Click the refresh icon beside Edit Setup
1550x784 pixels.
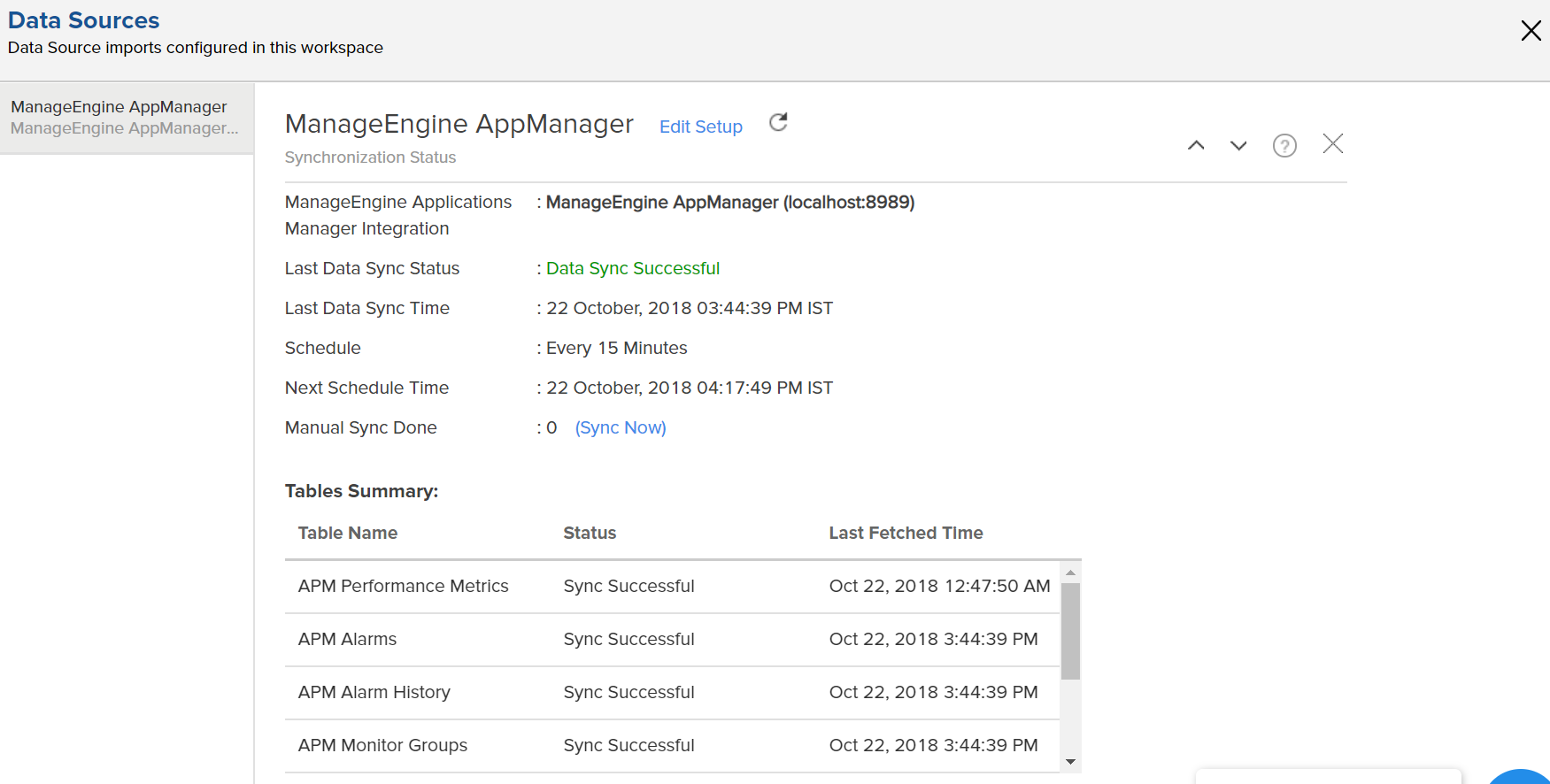778,122
